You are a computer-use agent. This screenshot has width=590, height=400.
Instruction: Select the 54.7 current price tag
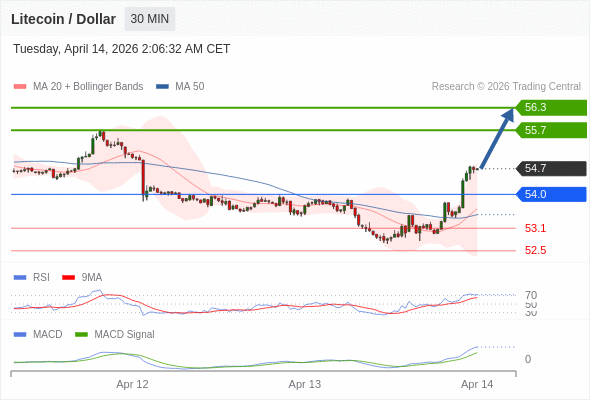point(551,168)
